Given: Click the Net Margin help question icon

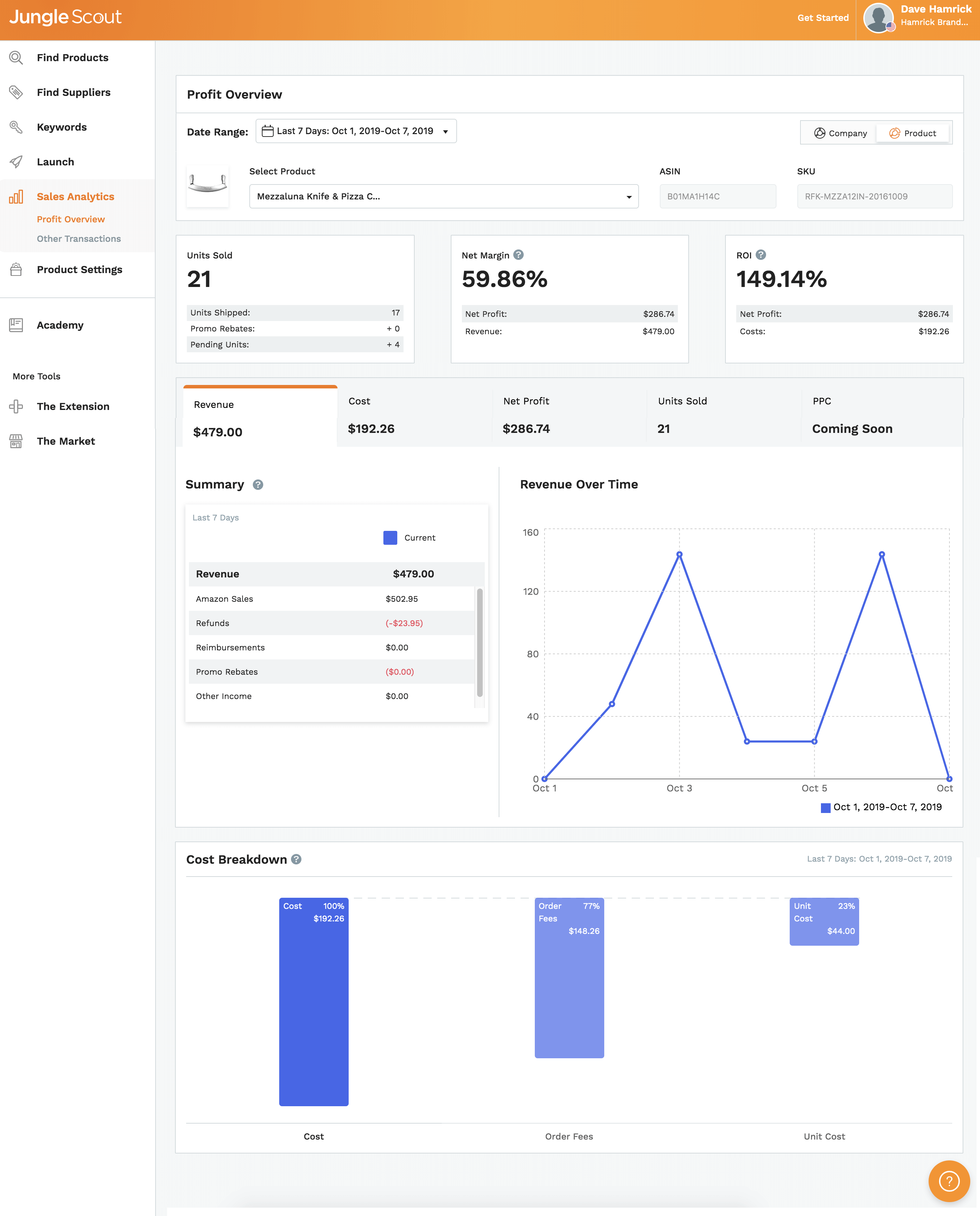Looking at the screenshot, I should 518,255.
